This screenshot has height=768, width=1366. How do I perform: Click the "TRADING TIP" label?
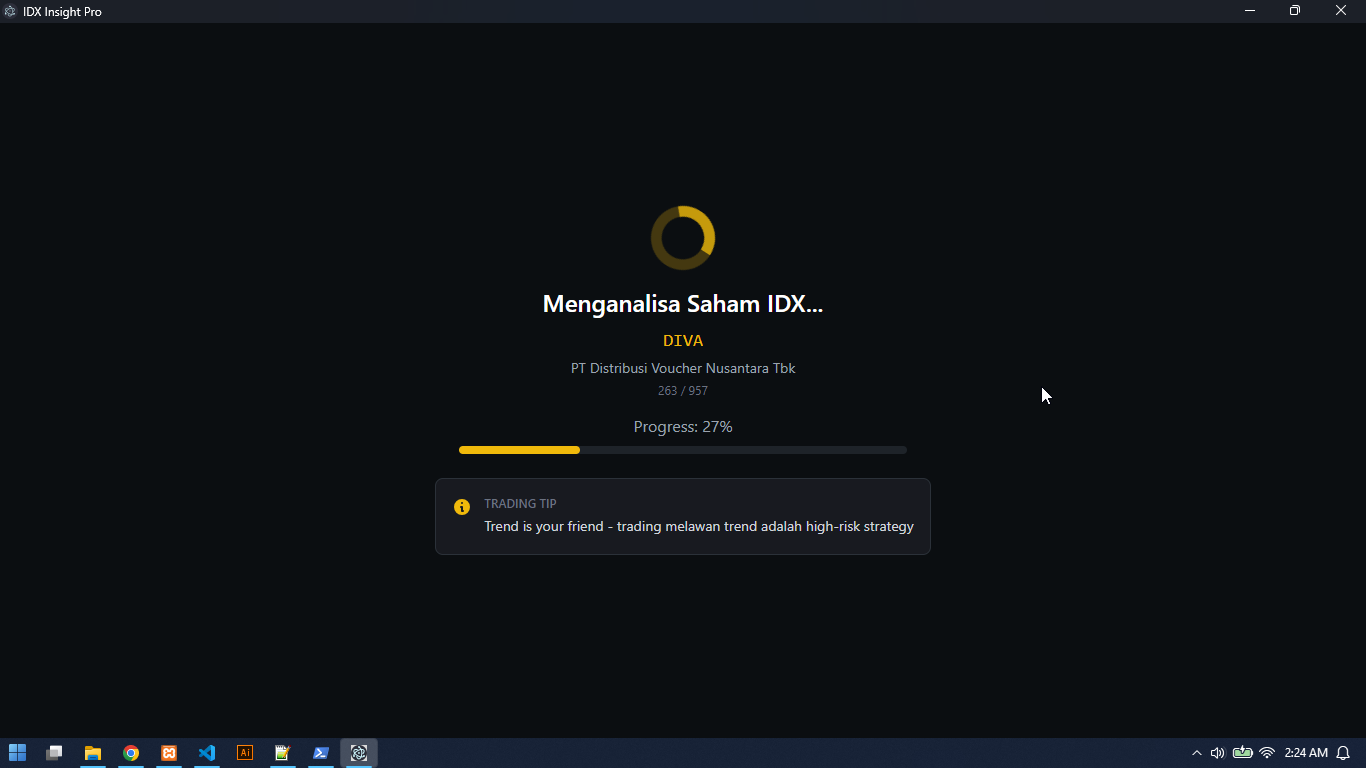point(520,504)
